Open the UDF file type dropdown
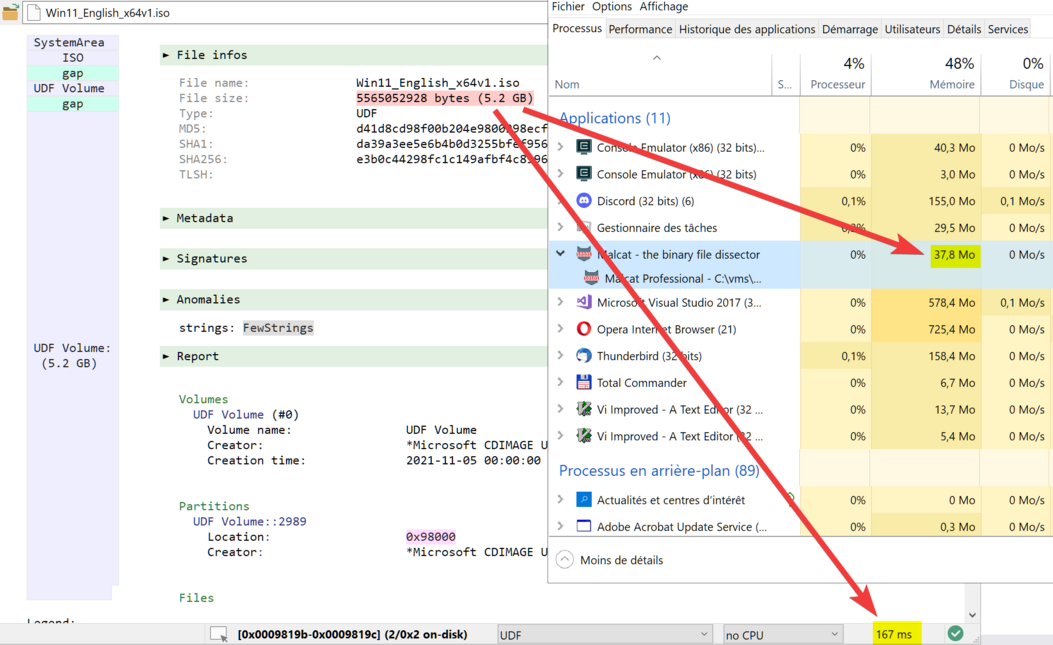 tap(604, 634)
